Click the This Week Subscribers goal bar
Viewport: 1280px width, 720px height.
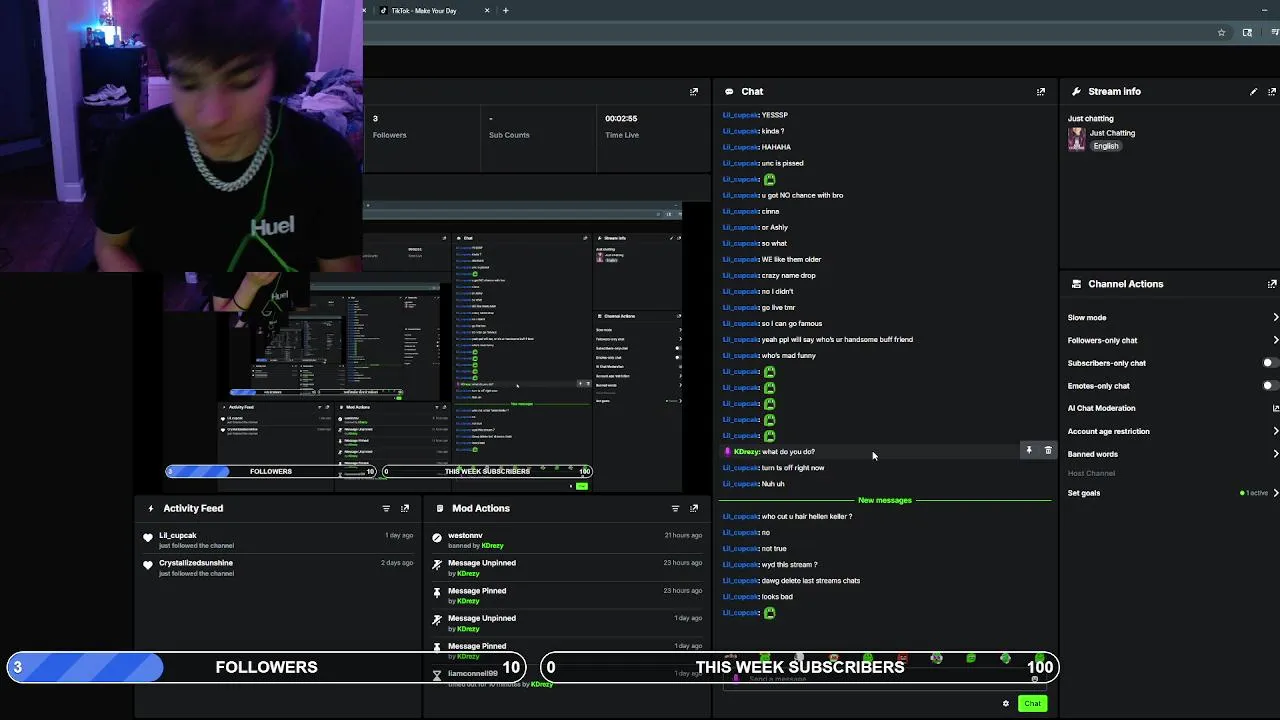click(799, 667)
